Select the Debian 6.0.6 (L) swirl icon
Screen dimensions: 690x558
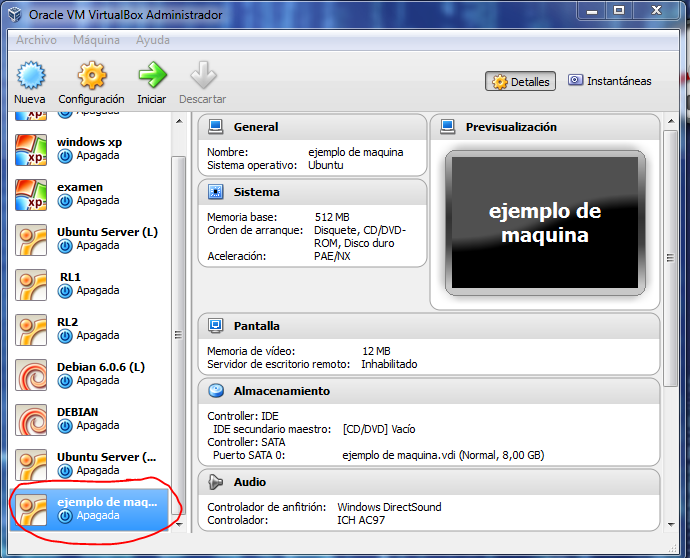pos(31,375)
